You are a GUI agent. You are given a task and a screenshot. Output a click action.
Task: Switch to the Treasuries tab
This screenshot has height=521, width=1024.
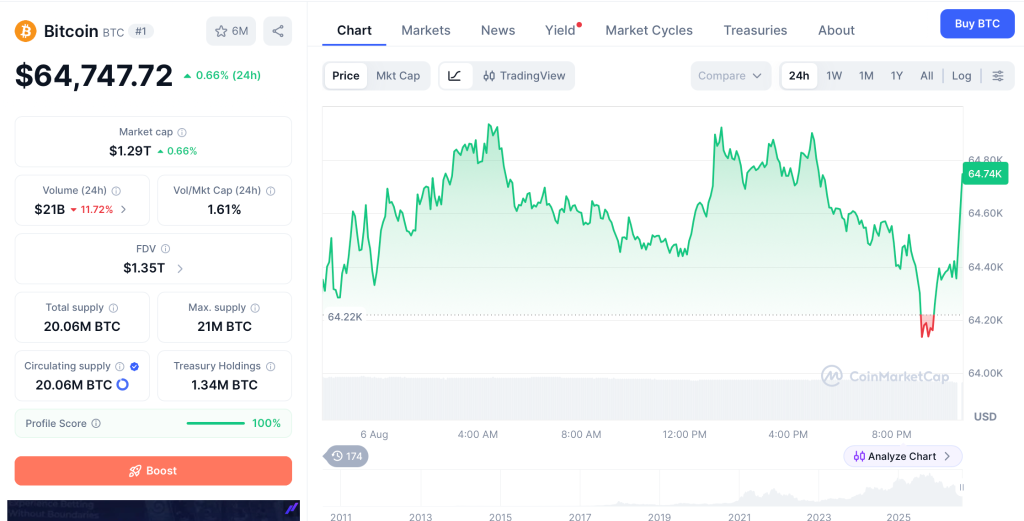point(755,30)
